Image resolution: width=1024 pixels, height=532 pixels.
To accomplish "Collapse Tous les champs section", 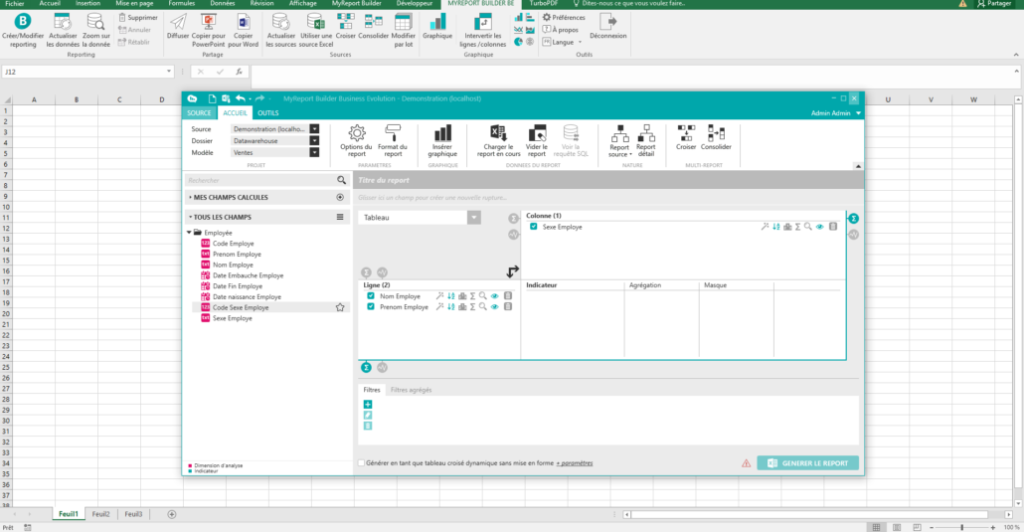I will [x=191, y=217].
